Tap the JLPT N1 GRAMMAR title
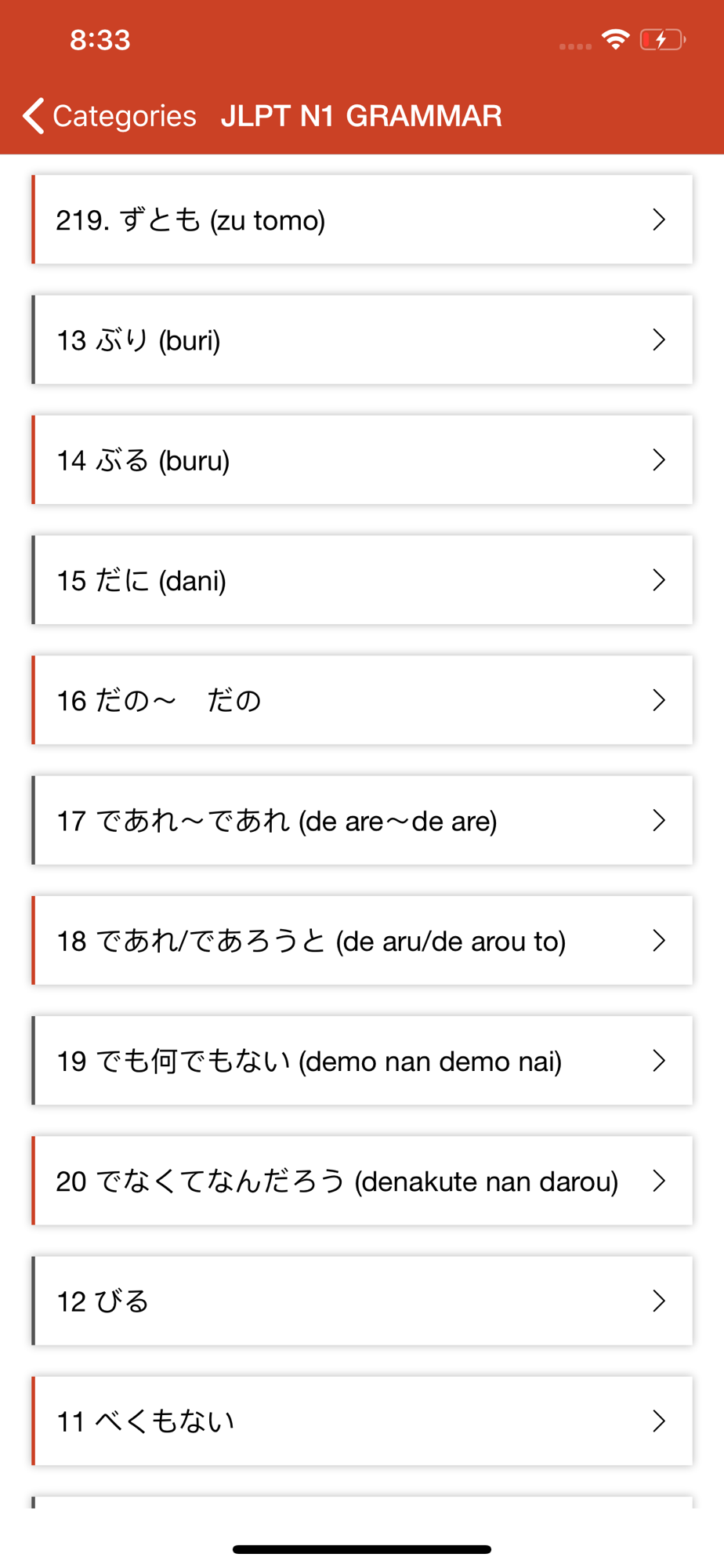724x1568 pixels. tap(361, 116)
